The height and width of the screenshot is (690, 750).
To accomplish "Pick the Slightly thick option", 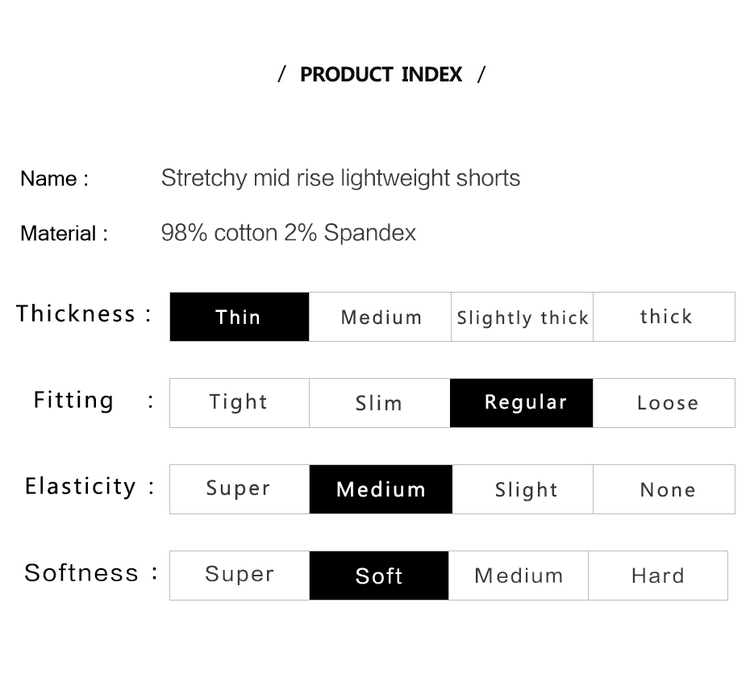I will (522, 317).
